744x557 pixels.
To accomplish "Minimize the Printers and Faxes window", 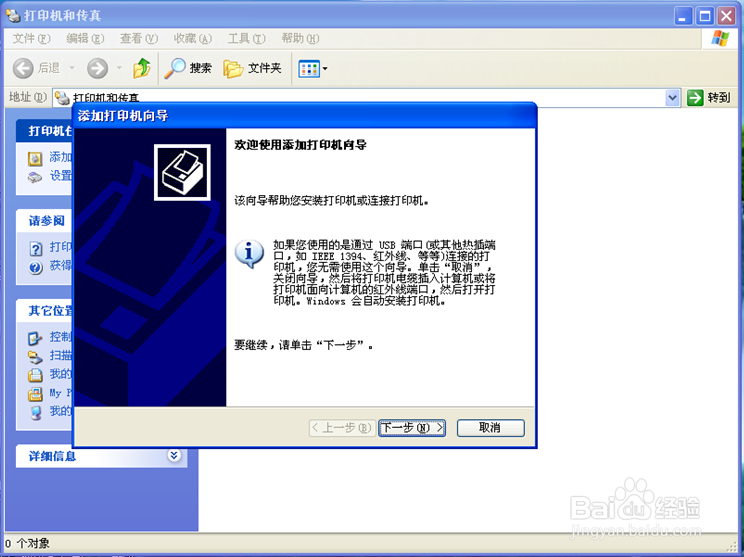I will (x=682, y=16).
